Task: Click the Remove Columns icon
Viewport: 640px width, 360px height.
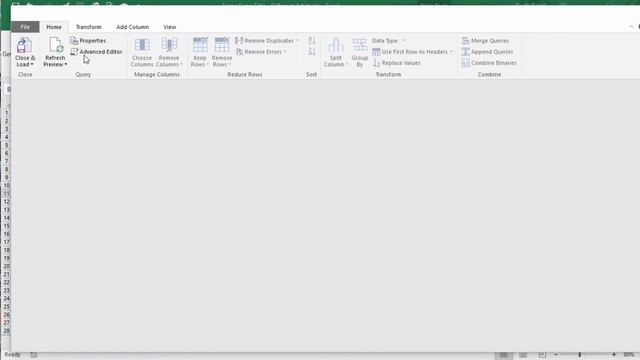Action: point(169,45)
